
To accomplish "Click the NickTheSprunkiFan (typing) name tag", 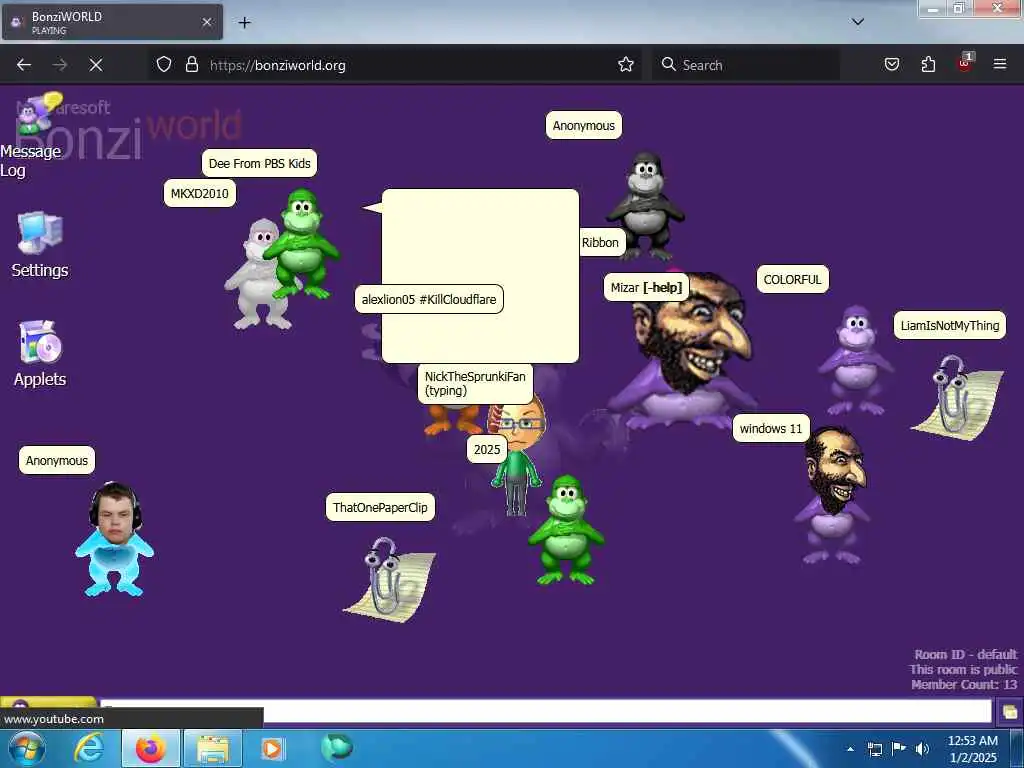I will pyautogui.click(x=475, y=383).
